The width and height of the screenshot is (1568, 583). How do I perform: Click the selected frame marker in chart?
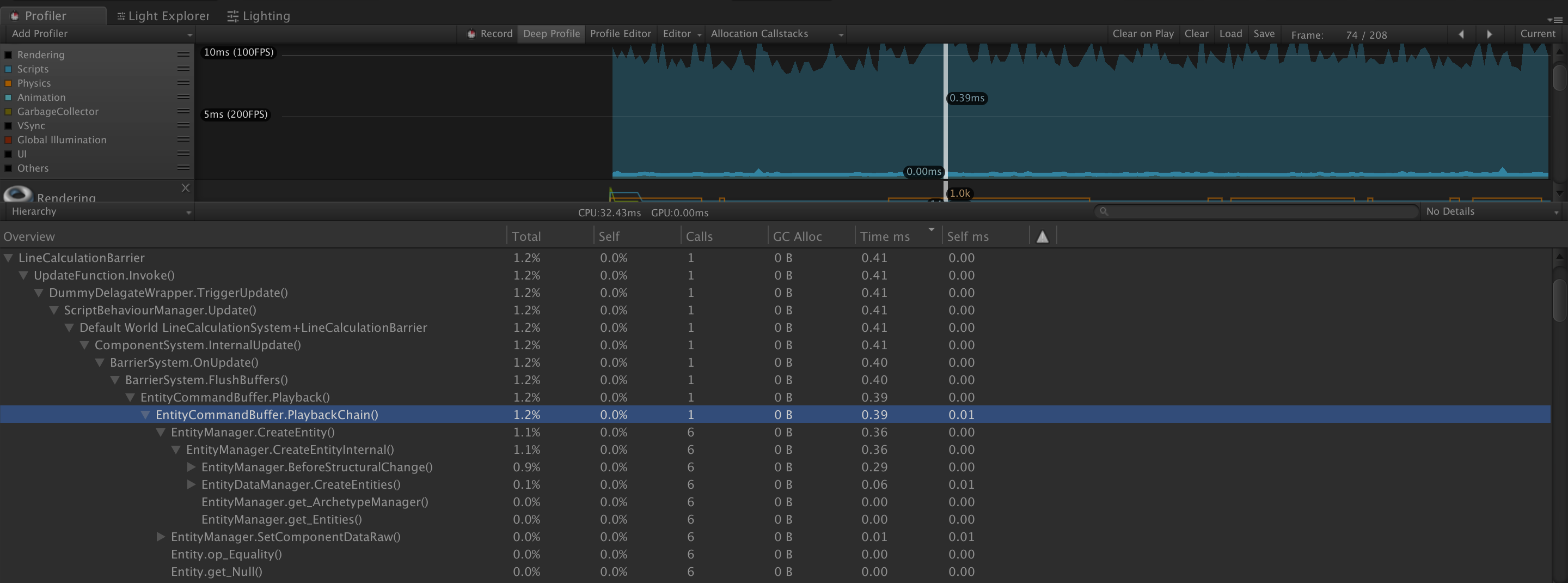(945, 111)
